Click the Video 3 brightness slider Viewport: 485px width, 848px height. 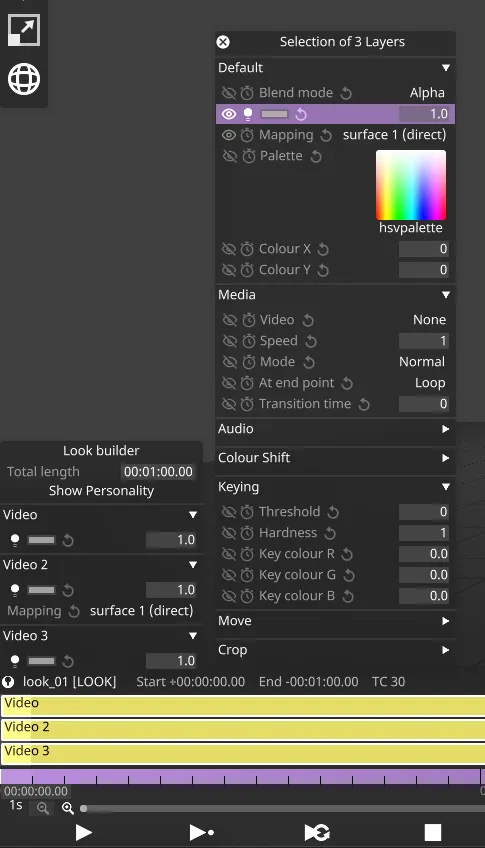42,661
